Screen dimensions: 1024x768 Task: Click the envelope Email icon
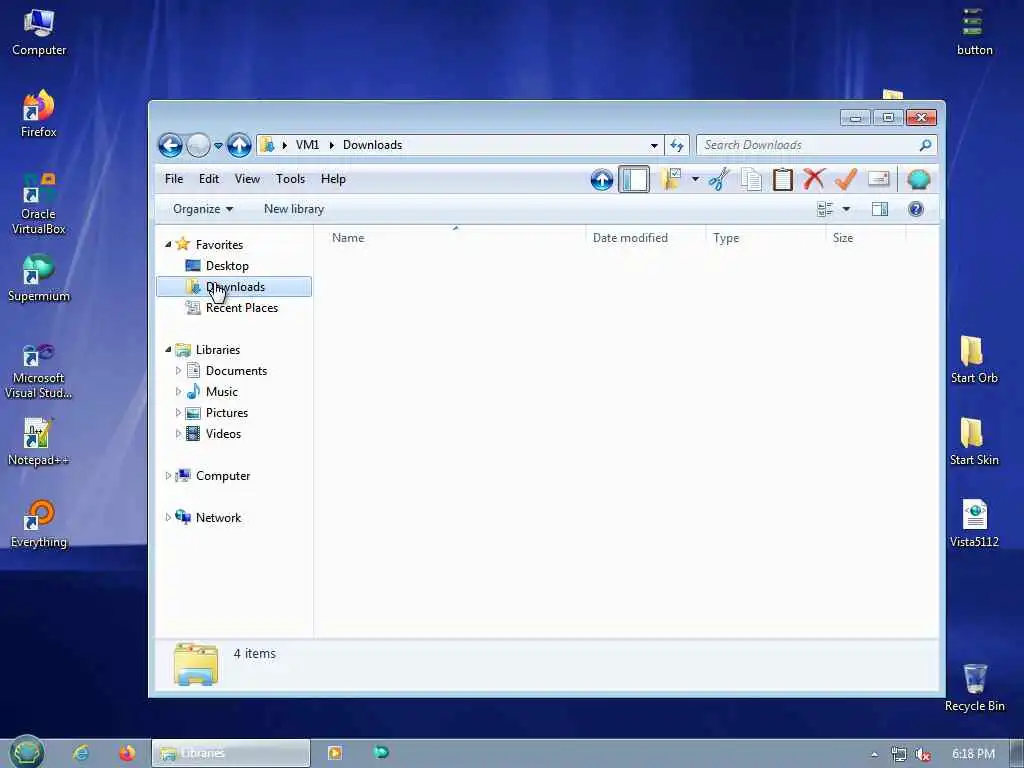click(x=878, y=179)
